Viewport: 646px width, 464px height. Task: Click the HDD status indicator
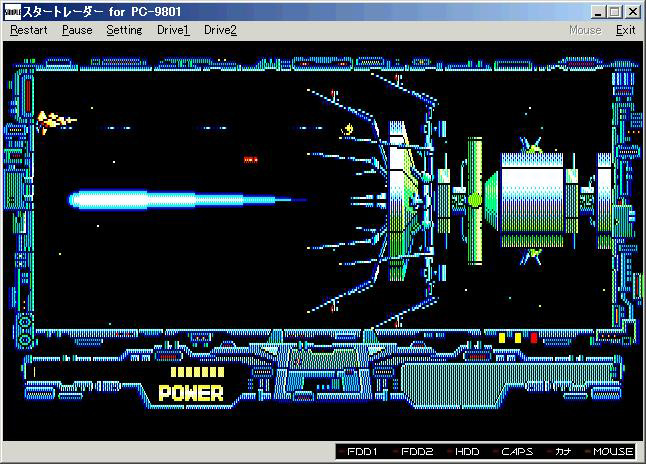pos(463,452)
